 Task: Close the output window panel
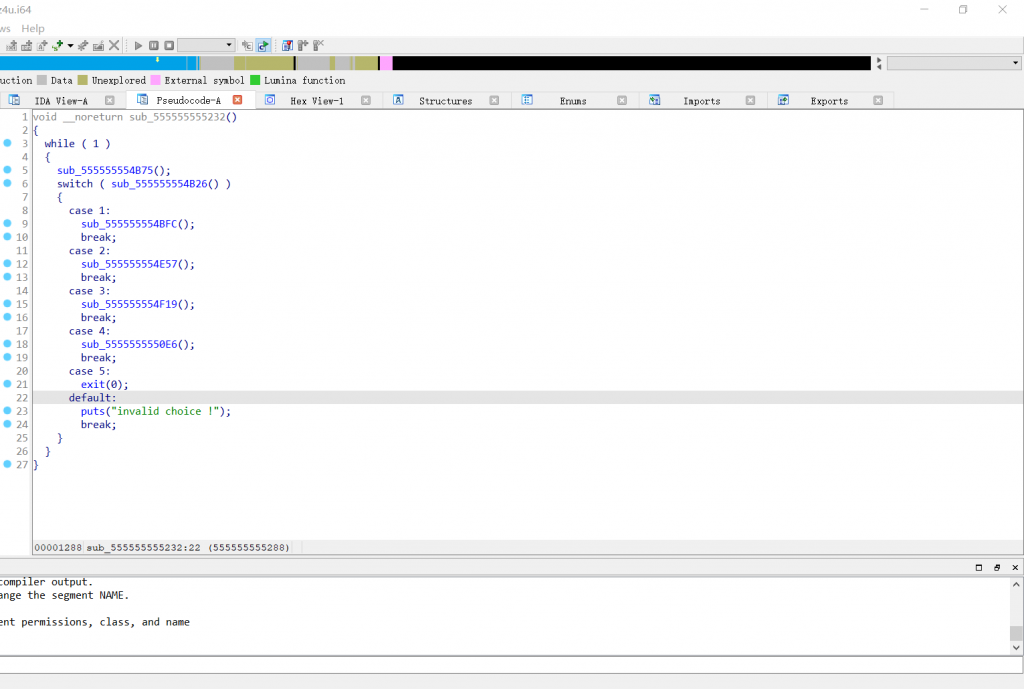(x=1015, y=568)
